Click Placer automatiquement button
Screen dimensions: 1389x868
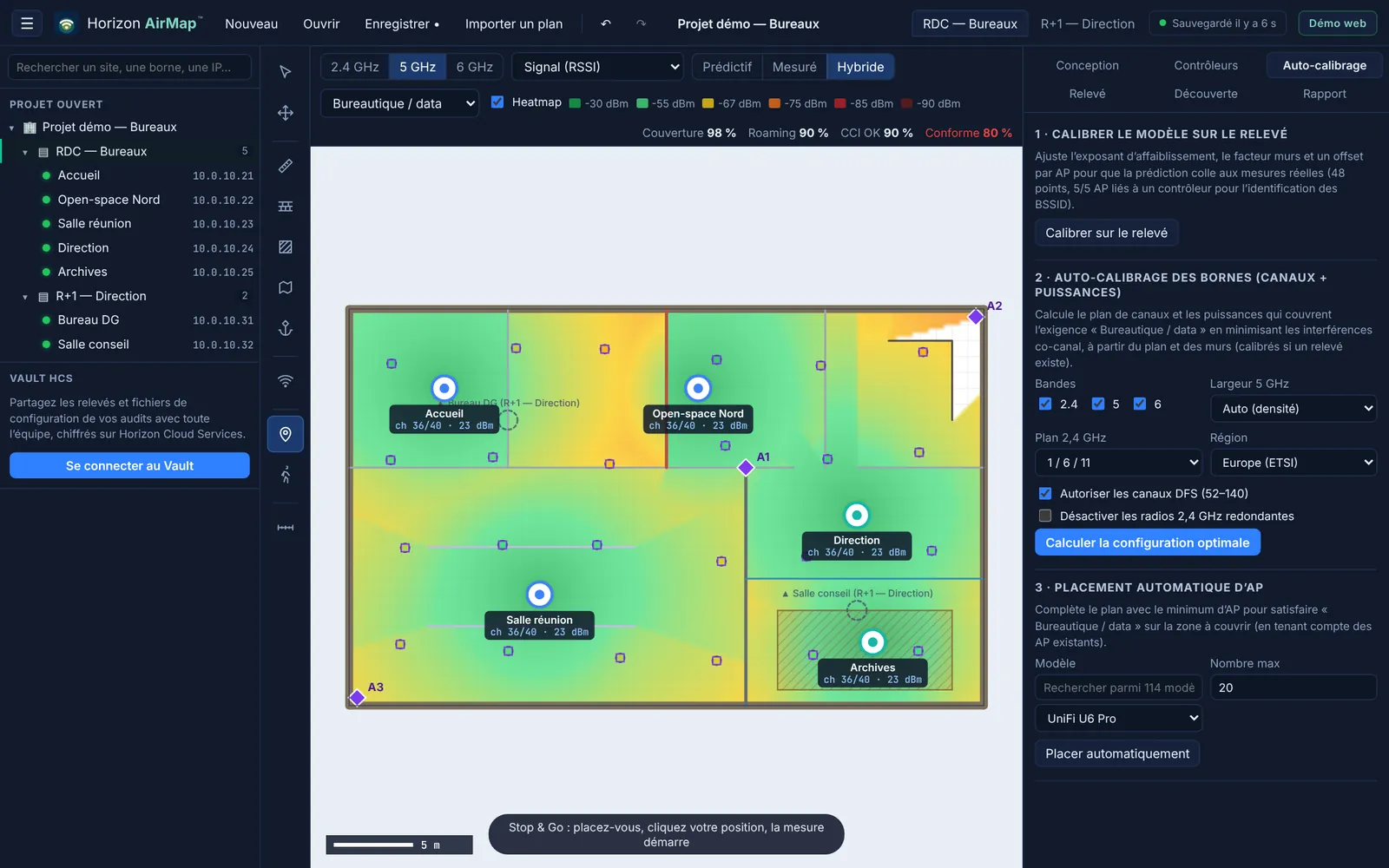1117,753
